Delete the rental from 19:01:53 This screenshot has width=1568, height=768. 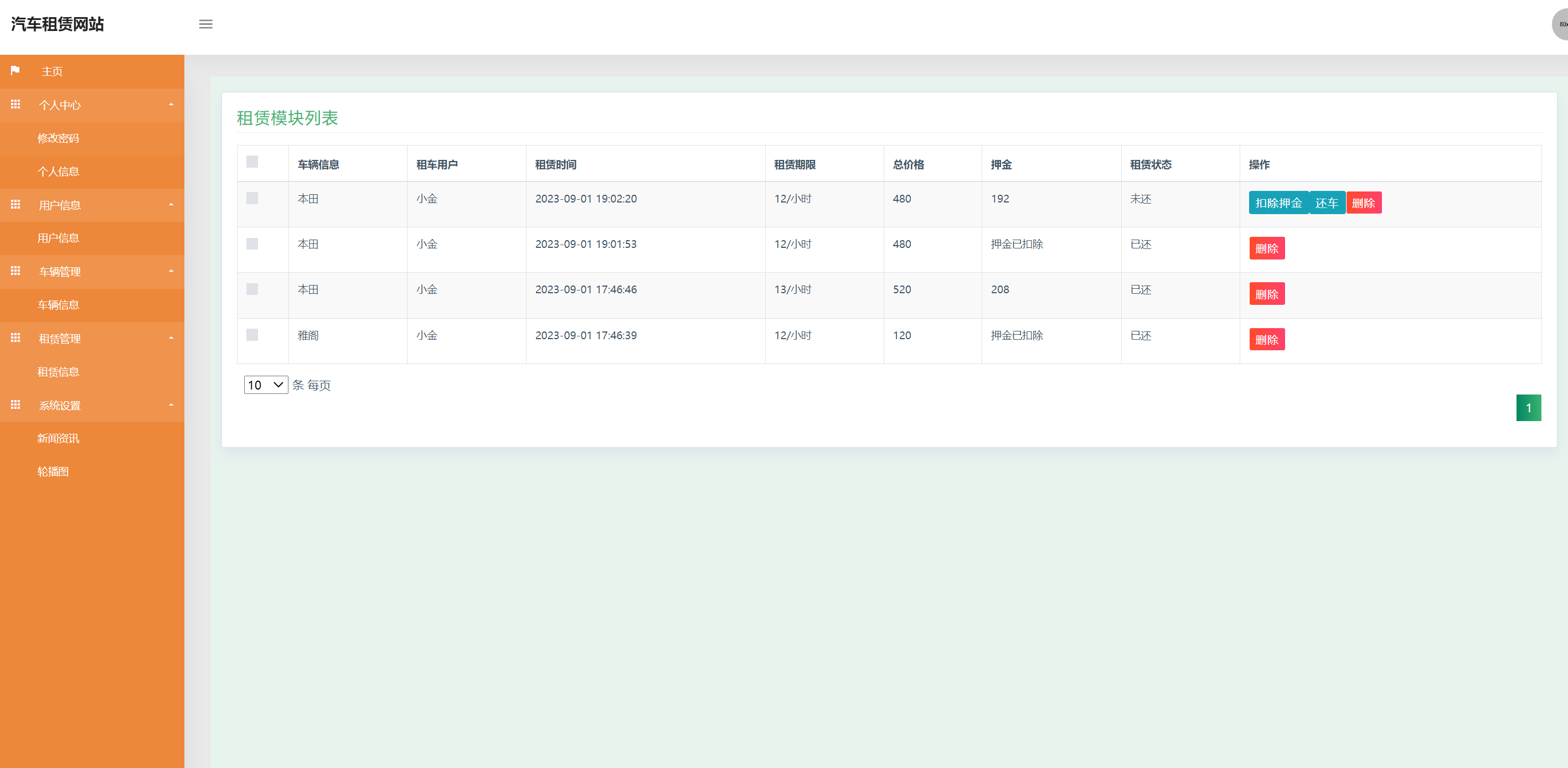[1267, 248]
